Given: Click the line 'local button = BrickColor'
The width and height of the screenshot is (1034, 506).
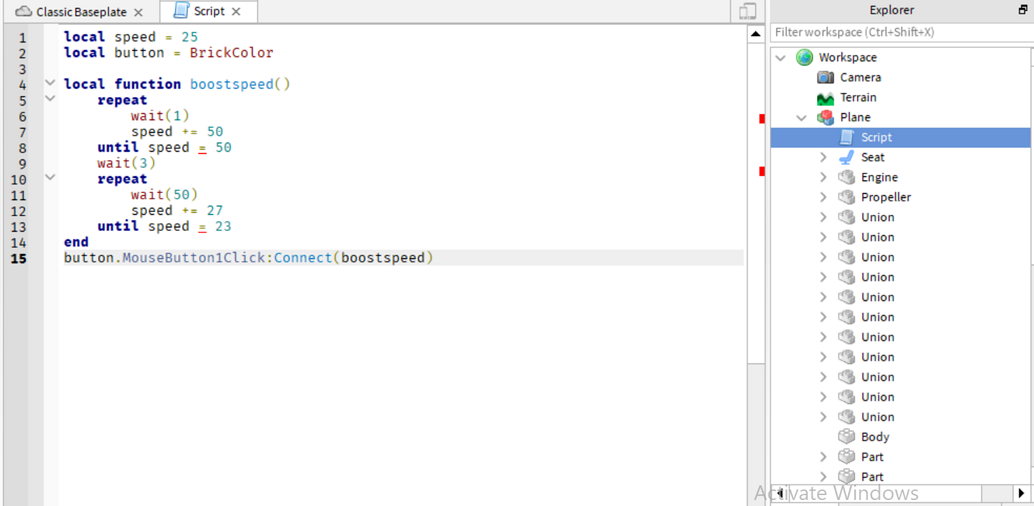Looking at the screenshot, I should tap(168, 53).
